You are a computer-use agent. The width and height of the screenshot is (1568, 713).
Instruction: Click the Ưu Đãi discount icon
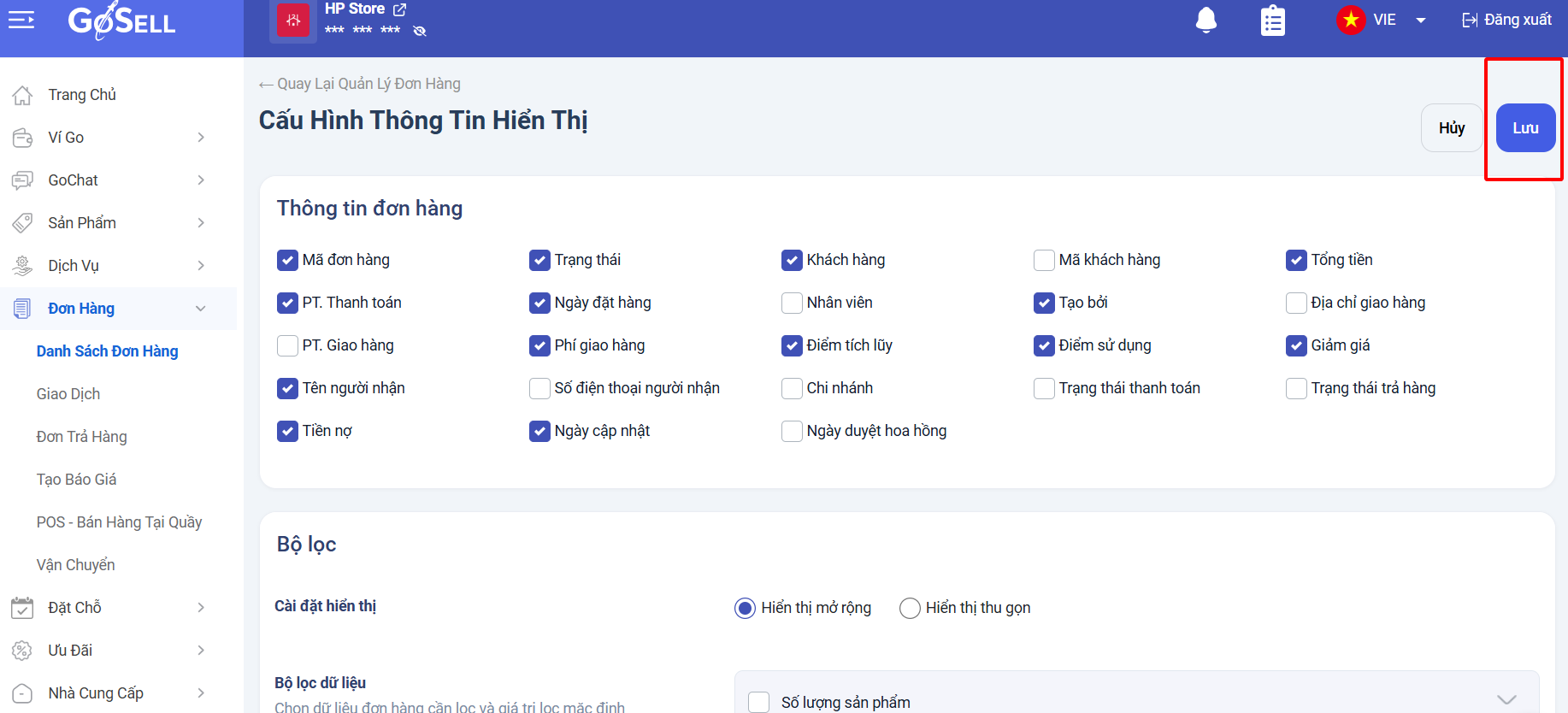pos(22,651)
